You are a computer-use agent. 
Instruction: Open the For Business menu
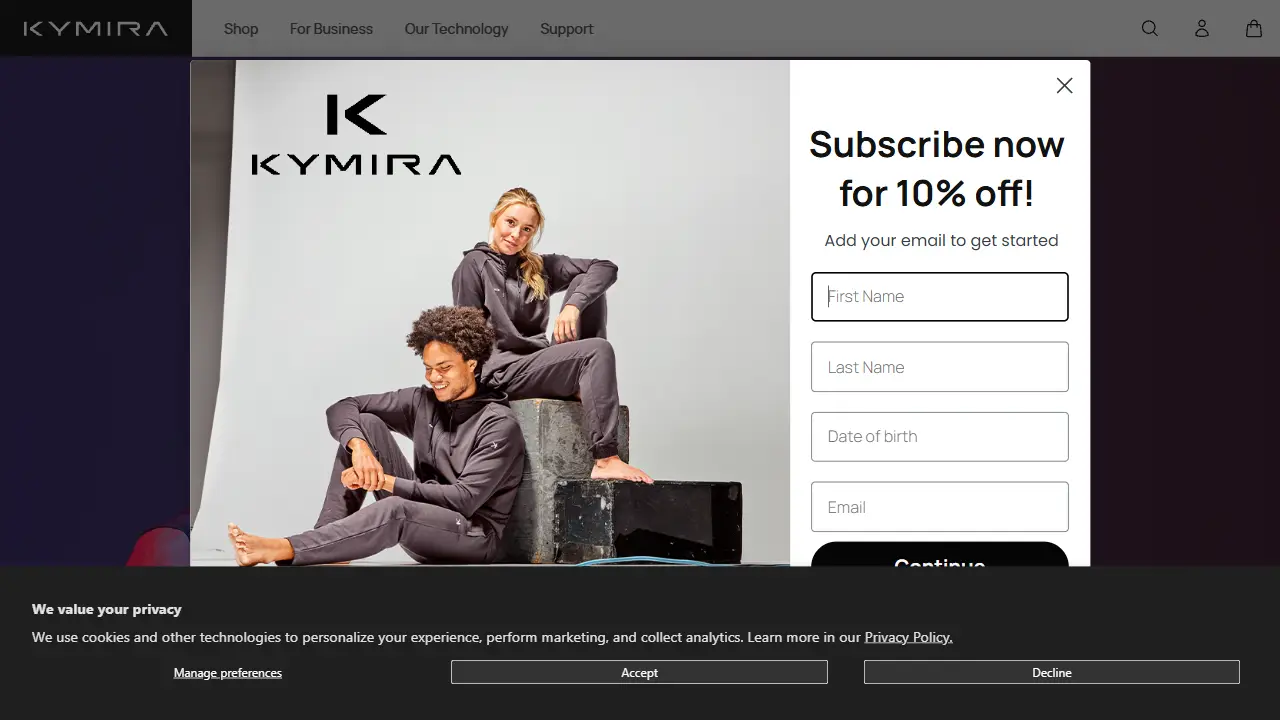331,28
